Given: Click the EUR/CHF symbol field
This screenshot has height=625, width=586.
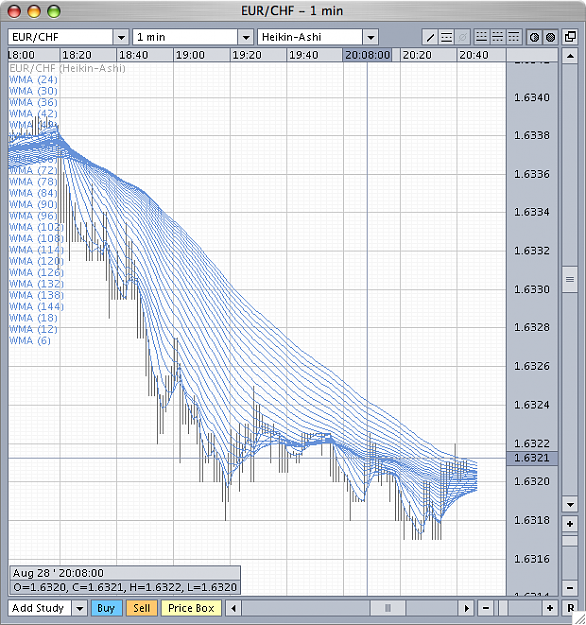Looking at the screenshot, I should [x=61, y=37].
